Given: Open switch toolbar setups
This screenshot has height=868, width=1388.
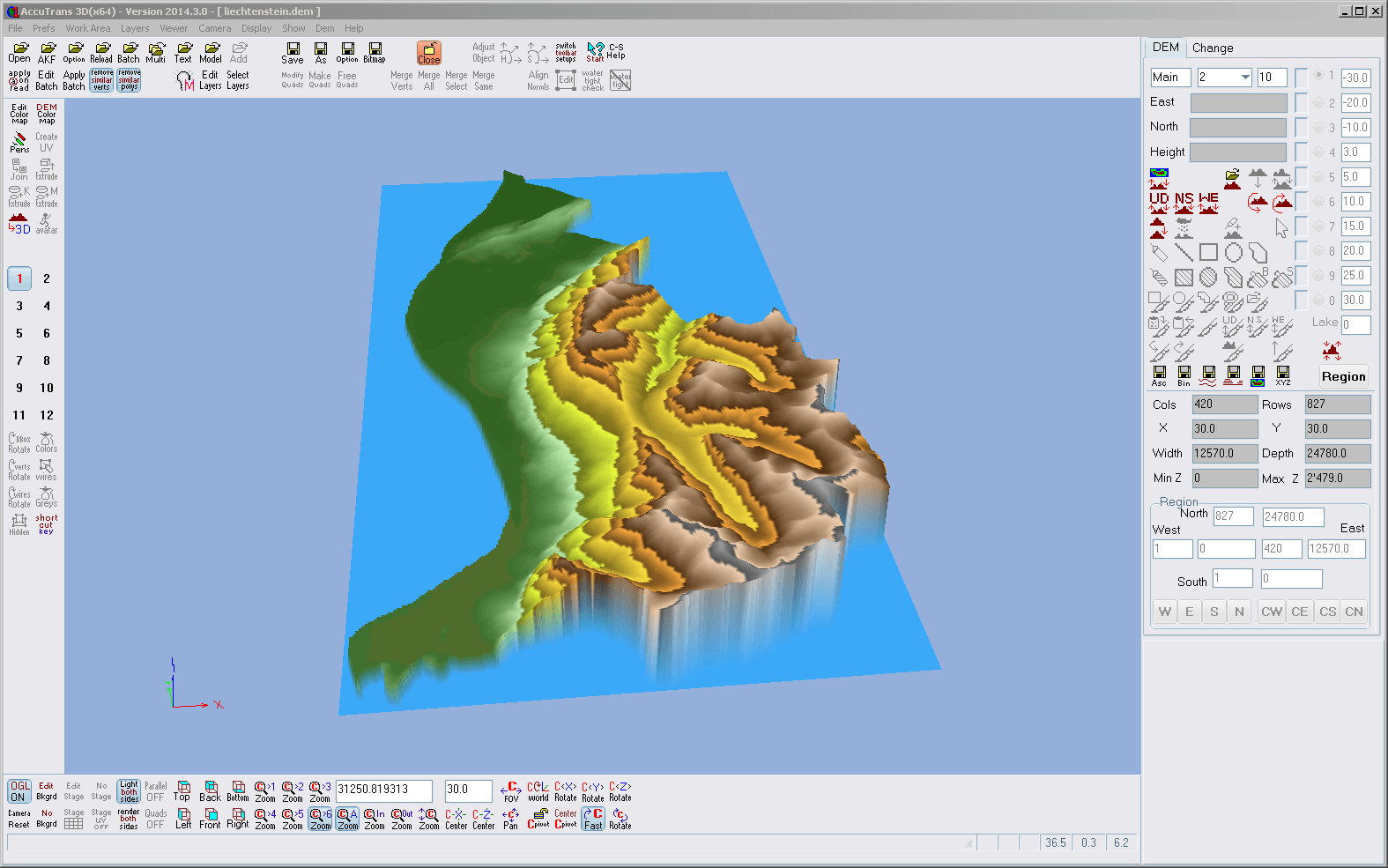Looking at the screenshot, I should point(566,53).
